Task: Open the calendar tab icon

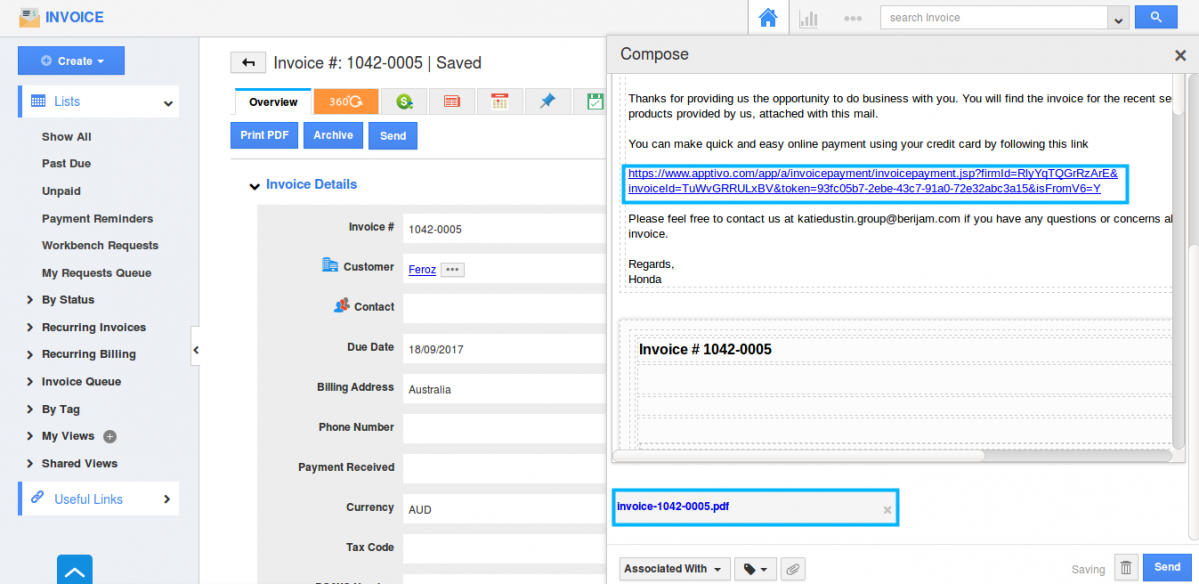Action: [x=500, y=102]
